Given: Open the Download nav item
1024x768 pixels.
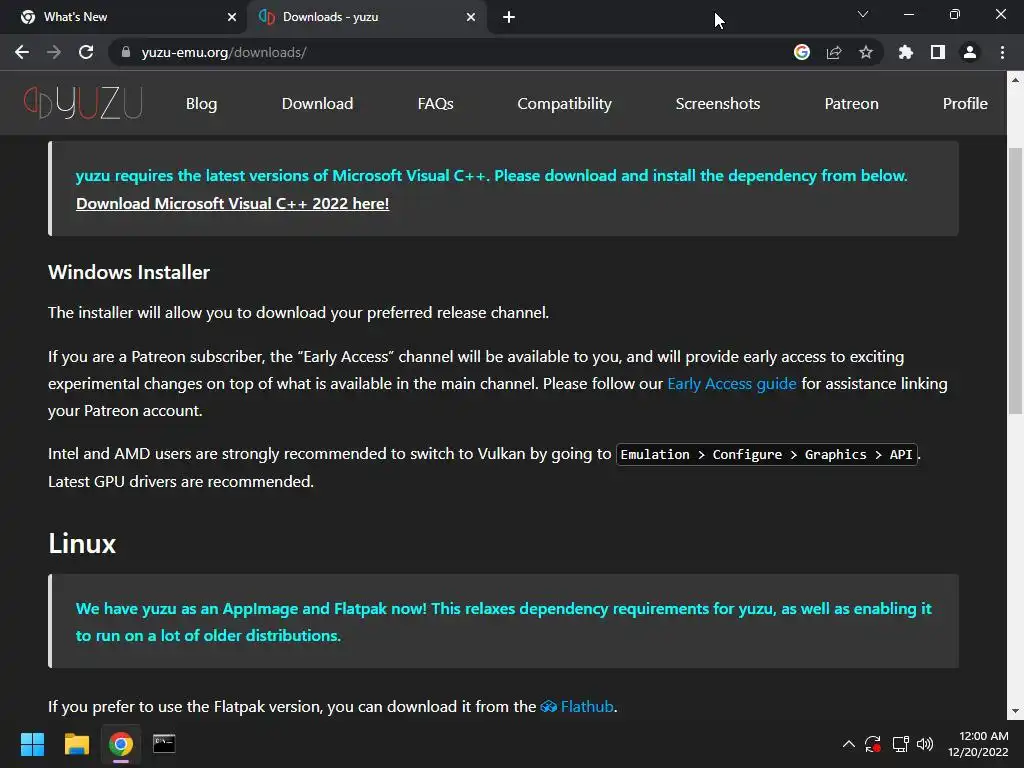Looking at the screenshot, I should [317, 104].
